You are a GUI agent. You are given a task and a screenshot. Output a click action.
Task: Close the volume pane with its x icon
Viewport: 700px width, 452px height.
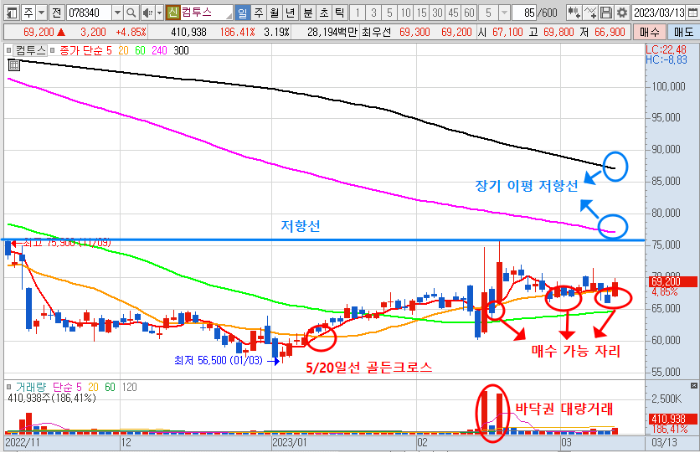pyautogui.click(x=694, y=385)
